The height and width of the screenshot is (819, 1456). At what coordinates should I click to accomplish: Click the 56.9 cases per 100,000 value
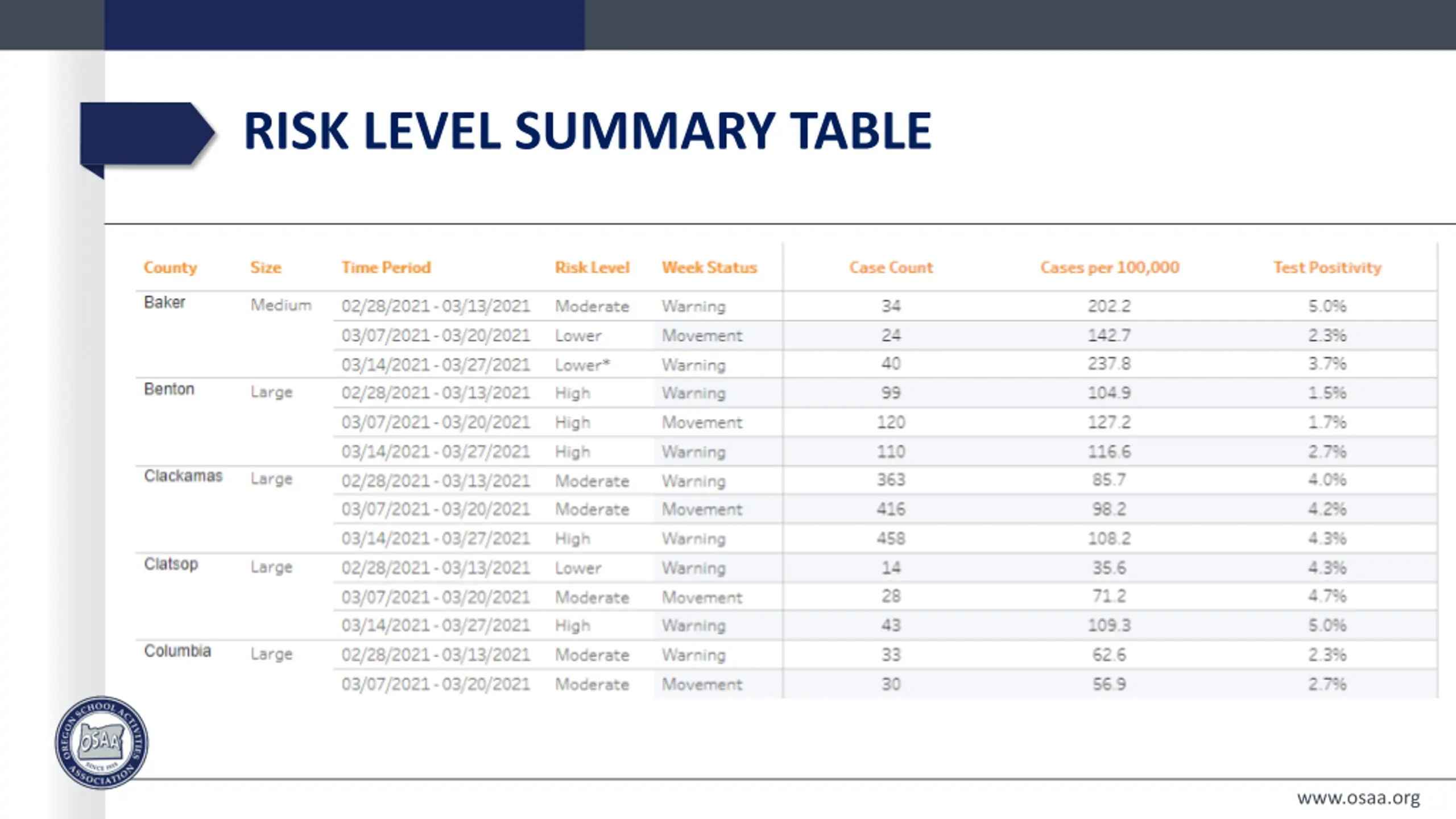coord(1109,684)
